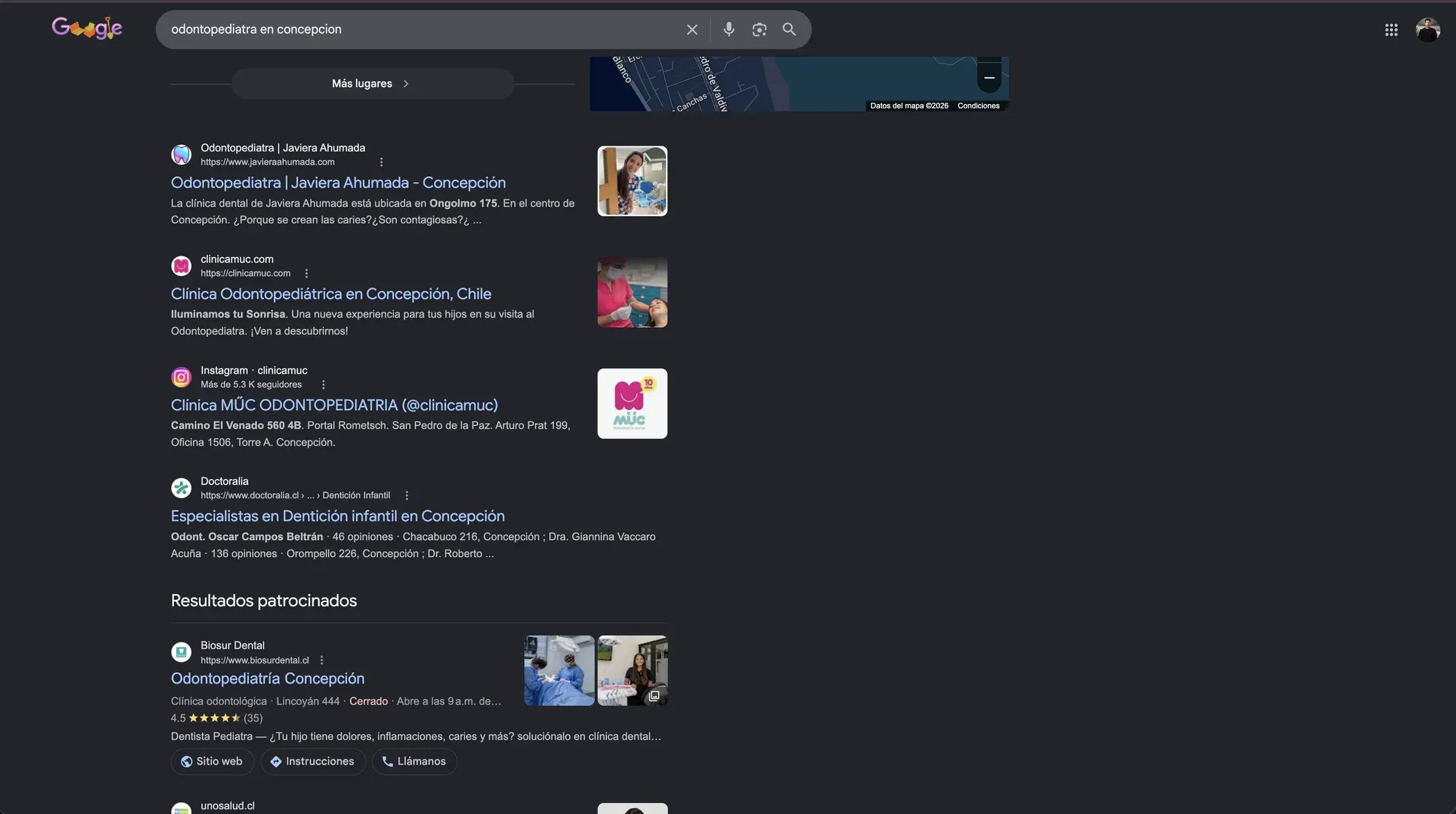Click the Llámanos call button
The width and height of the screenshot is (1456, 814).
click(414, 762)
